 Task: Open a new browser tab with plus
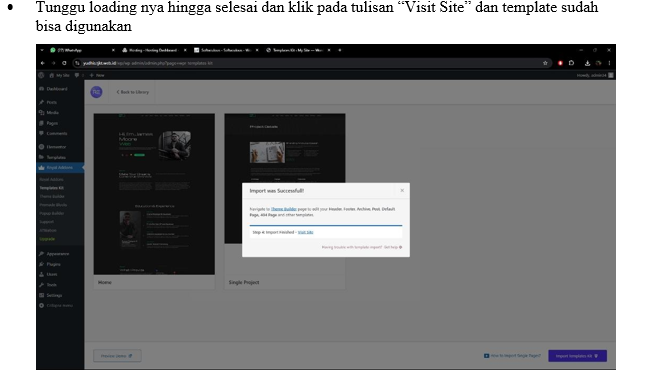coord(340,50)
